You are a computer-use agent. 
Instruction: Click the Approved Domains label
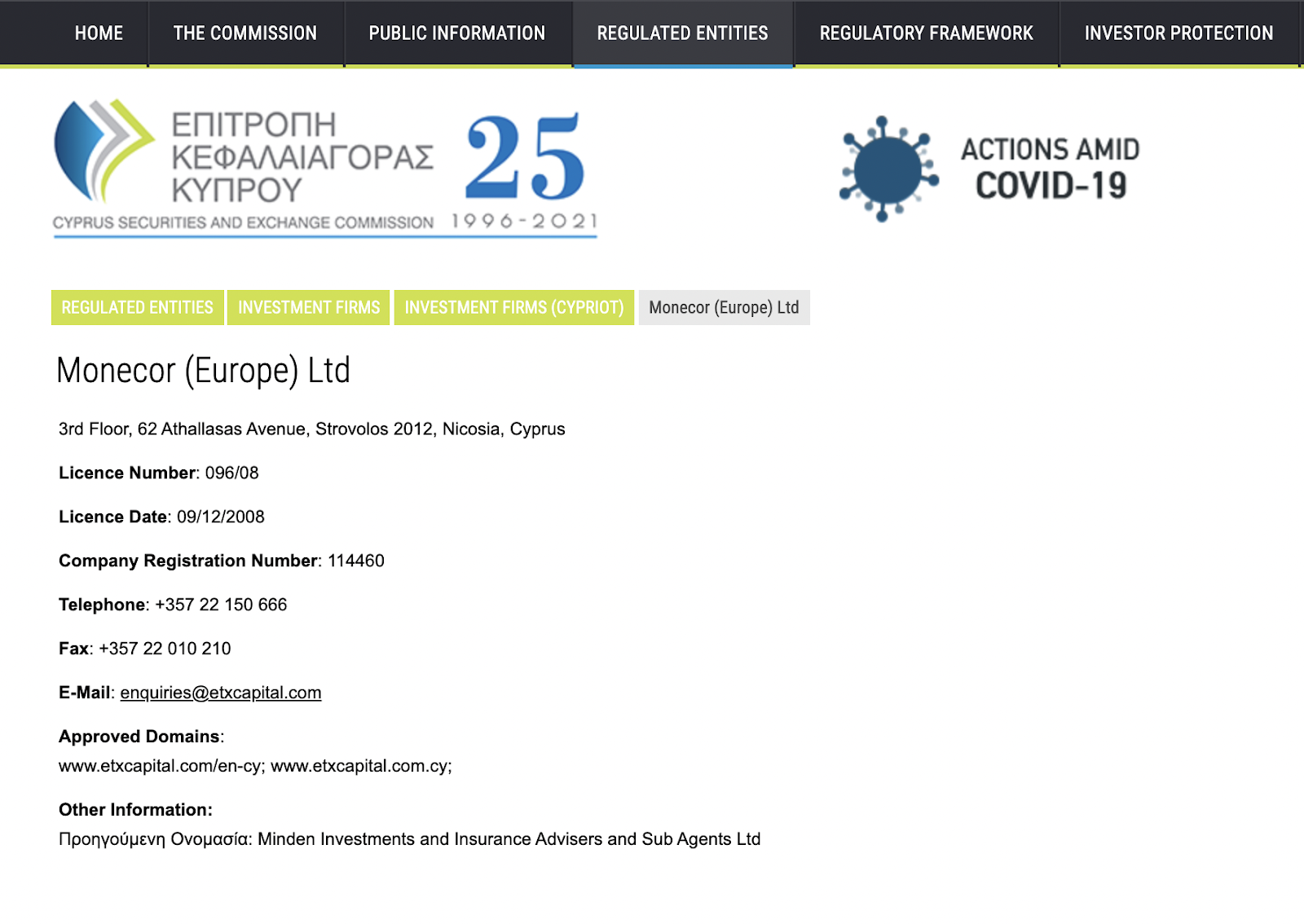139,737
